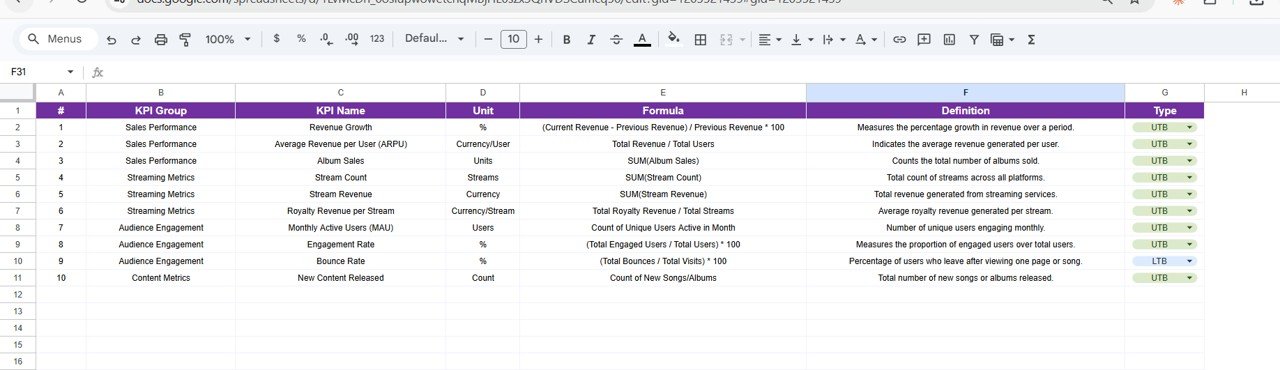Viewport: 1280px width, 370px height.
Task: Click the 'KPI Name' header cell
Action: [340, 111]
